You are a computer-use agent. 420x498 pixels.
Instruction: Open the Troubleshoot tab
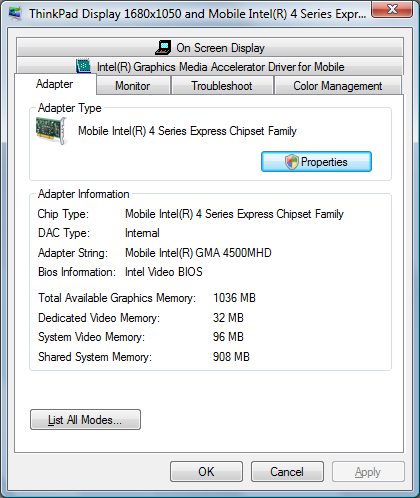point(222,86)
